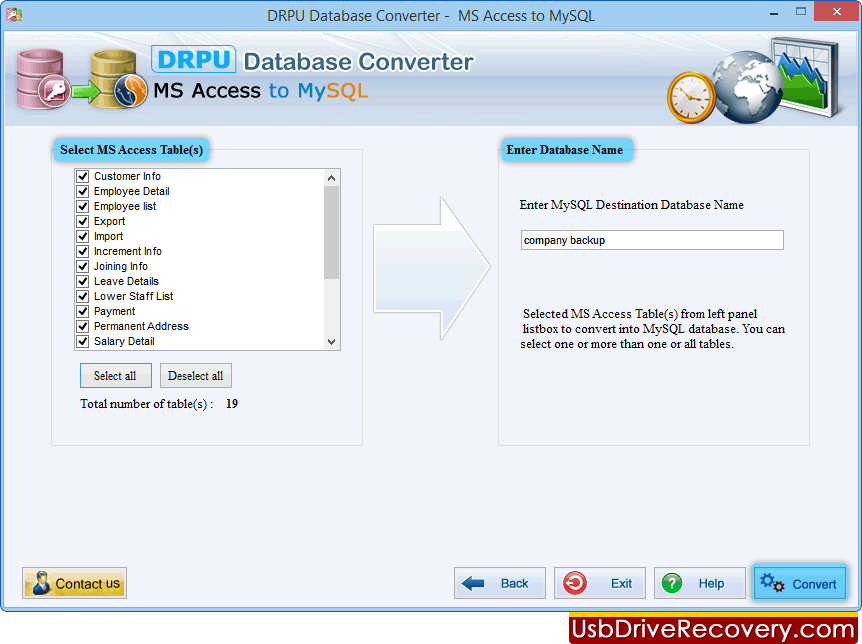This screenshot has height=644, width=862.
Task: Uncheck the Export table checkbox
Action: [82, 221]
